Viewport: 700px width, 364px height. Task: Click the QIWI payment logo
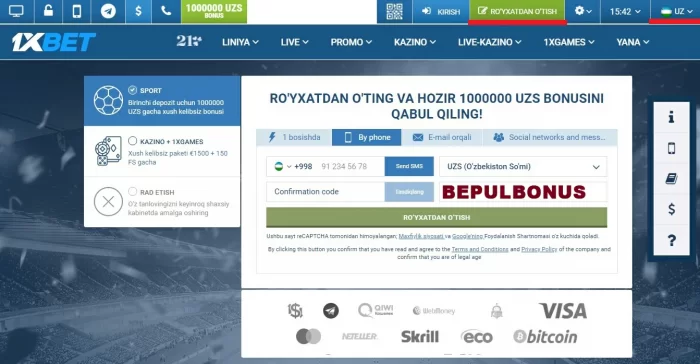point(375,310)
